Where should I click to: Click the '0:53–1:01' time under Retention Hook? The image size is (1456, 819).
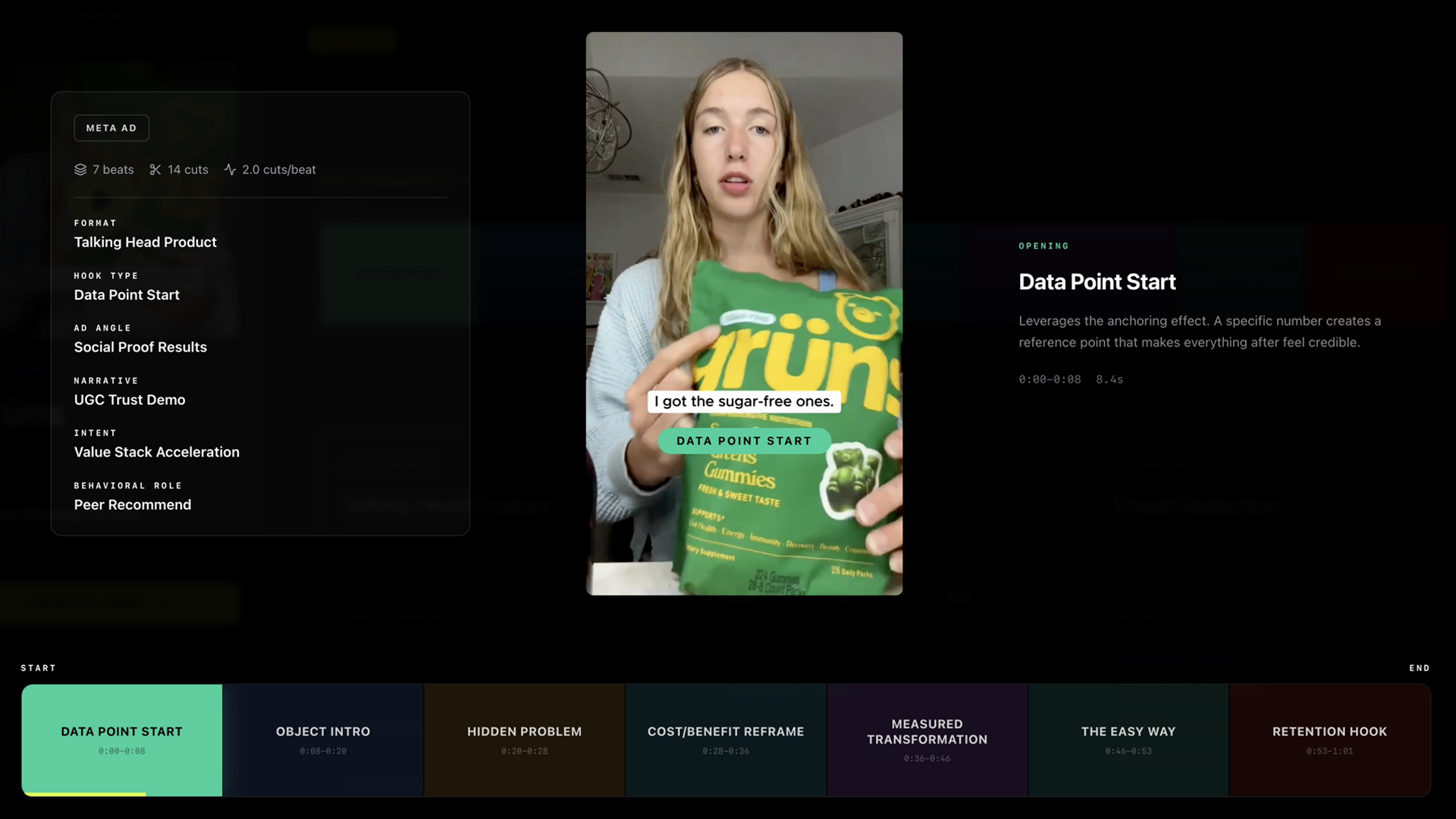point(1330,752)
